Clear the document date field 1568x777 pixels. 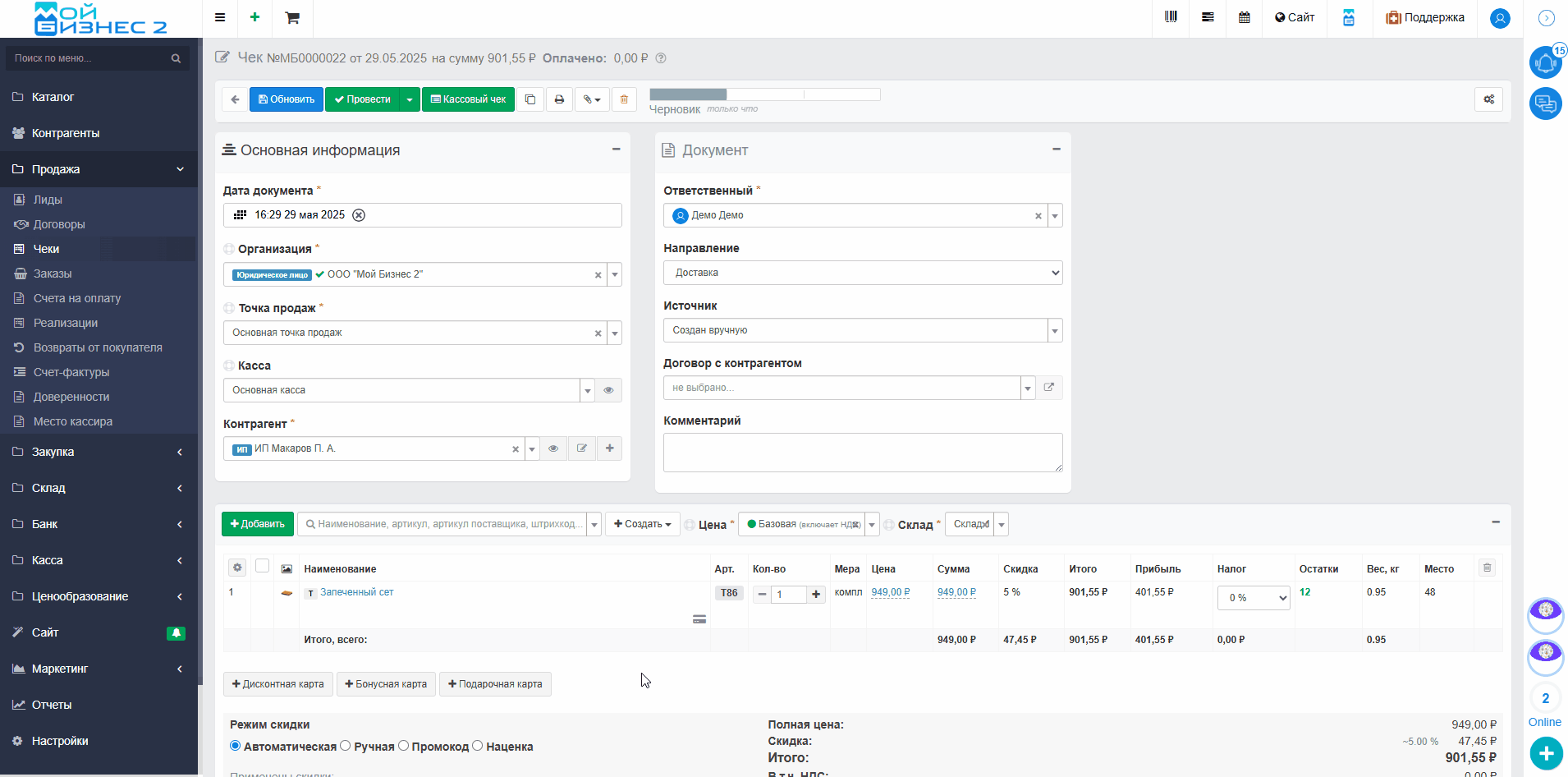tap(359, 215)
